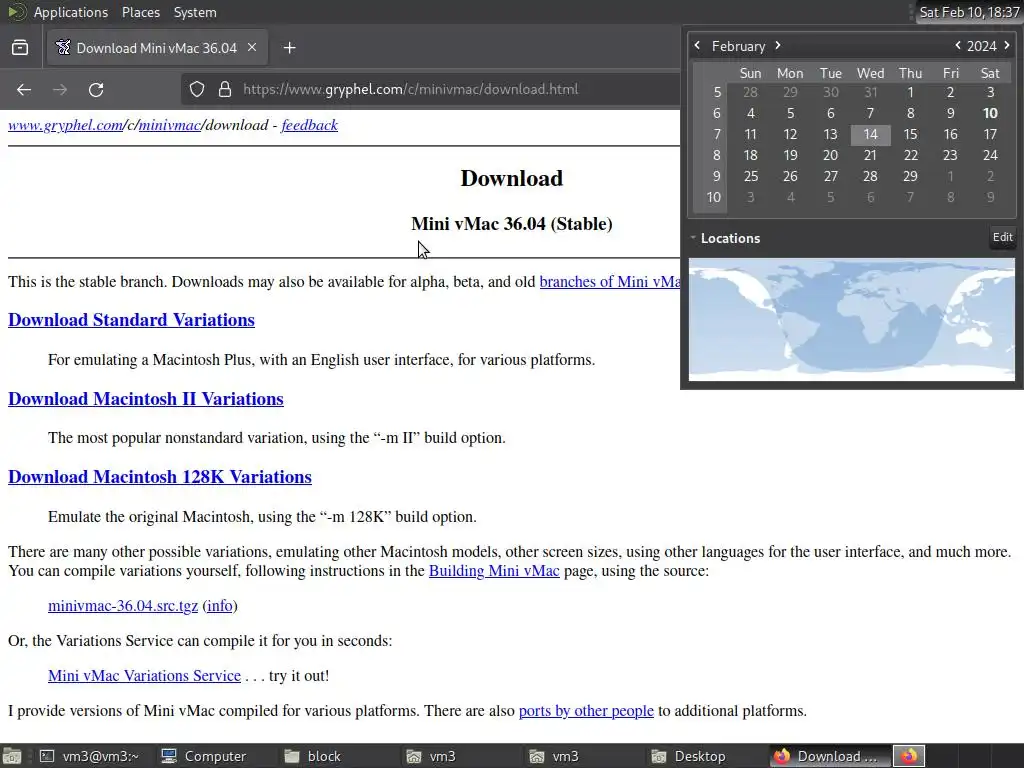Switch to the Computer window in taskbar
Viewport: 1024px width, 768px height.
coord(204,756)
